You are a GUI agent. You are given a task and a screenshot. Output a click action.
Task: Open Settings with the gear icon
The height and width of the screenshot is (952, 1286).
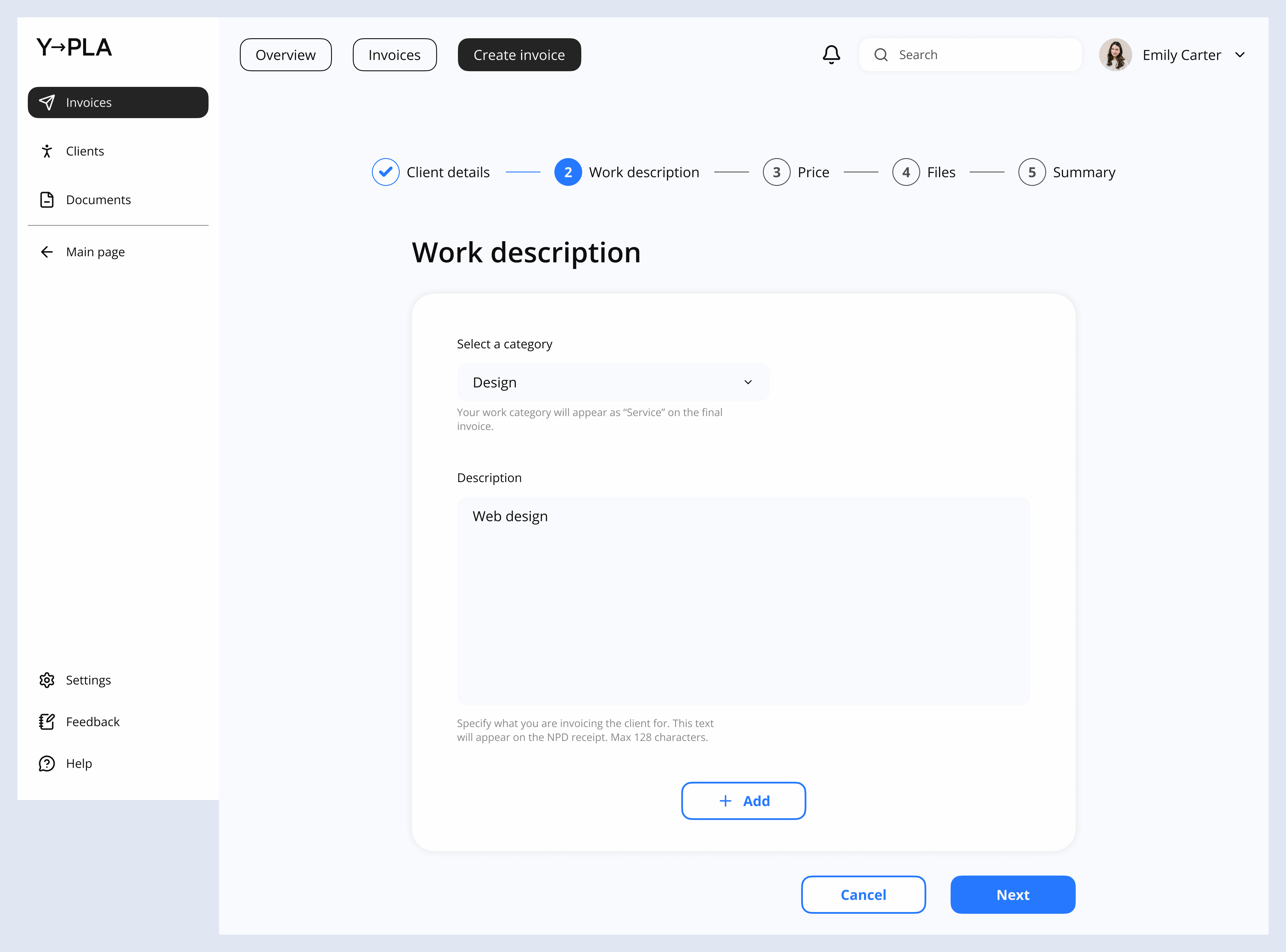pos(47,680)
